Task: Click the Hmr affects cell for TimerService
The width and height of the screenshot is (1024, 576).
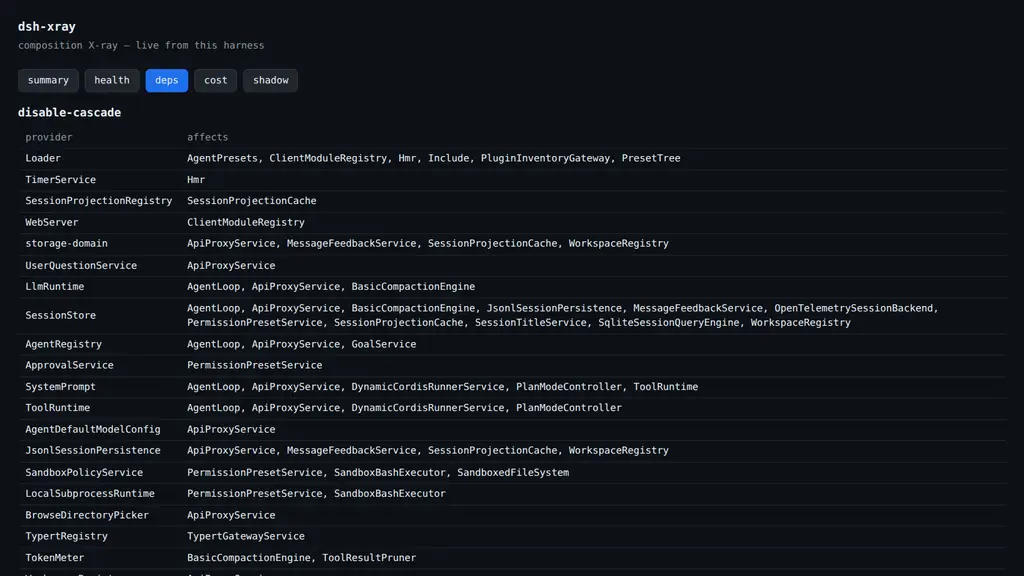Action: [x=196, y=180]
